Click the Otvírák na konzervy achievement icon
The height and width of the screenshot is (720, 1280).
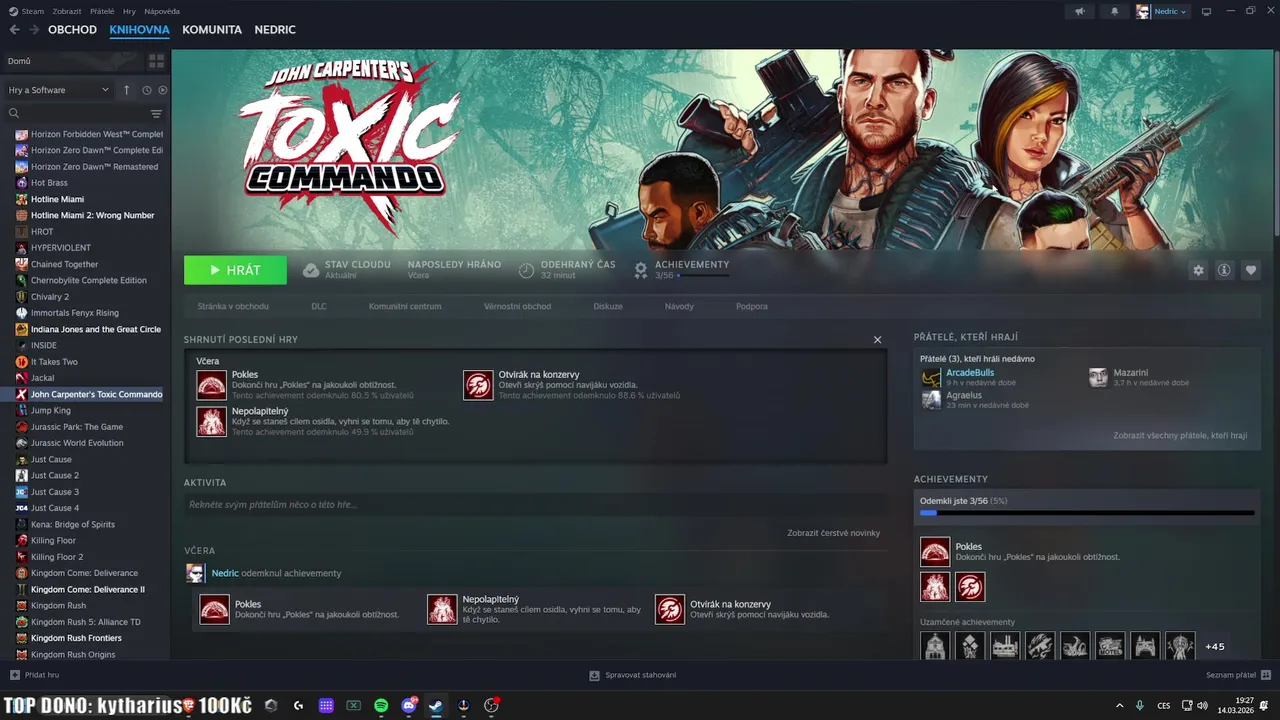[478, 385]
